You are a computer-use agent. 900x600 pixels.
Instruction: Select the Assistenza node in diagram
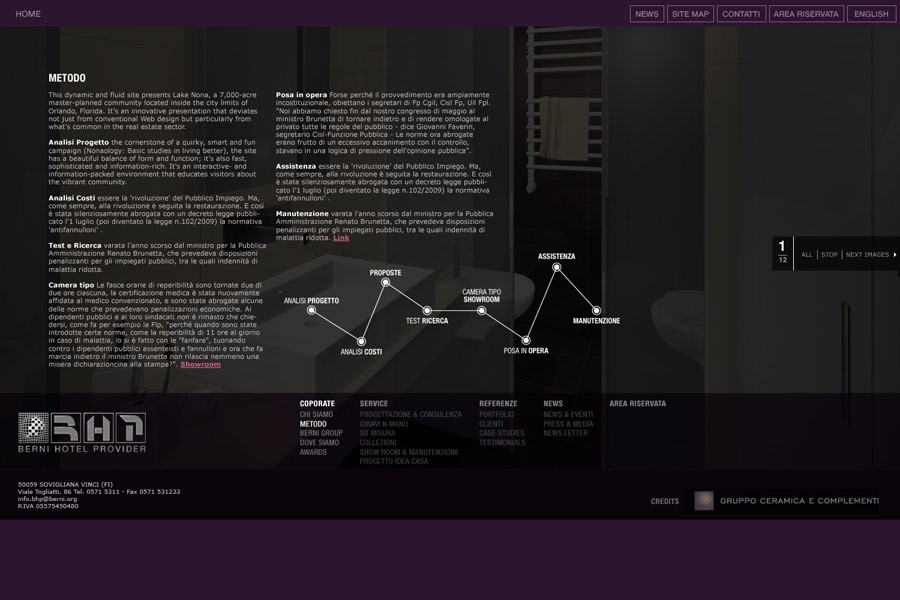coord(556,267)
